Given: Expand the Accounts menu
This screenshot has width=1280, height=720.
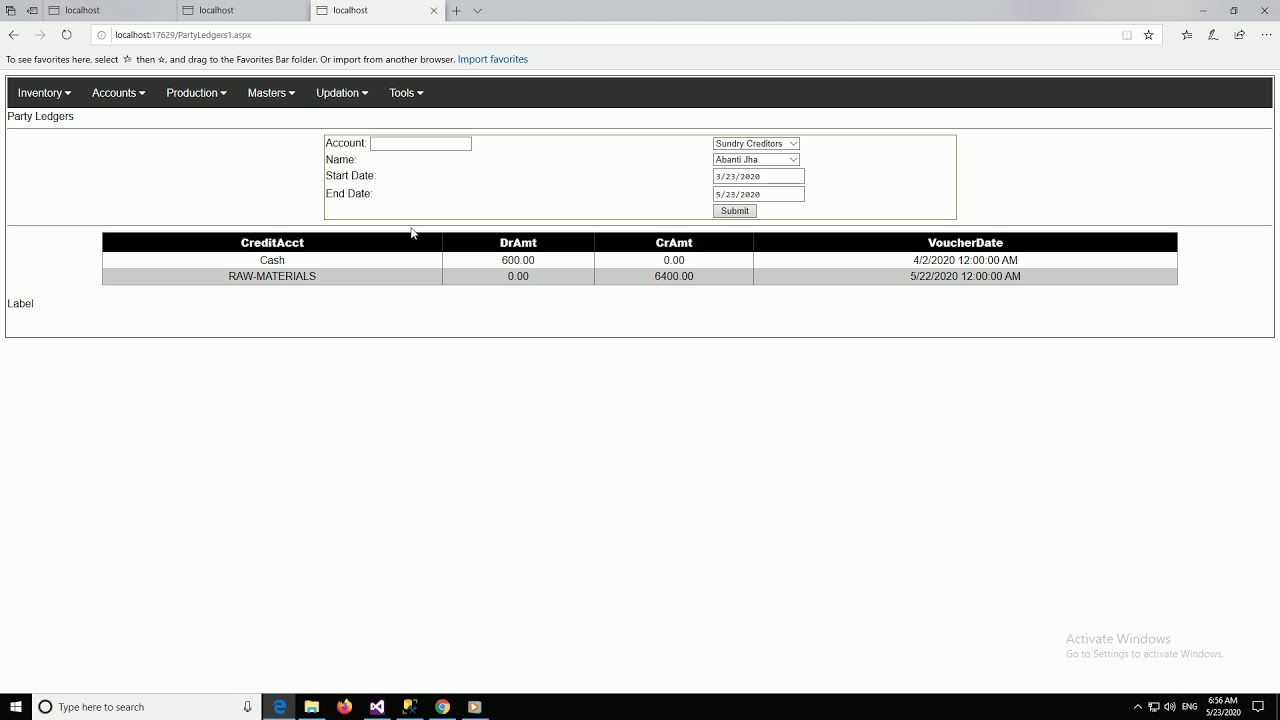Looking at the screenshot, I should click(118, 93).
